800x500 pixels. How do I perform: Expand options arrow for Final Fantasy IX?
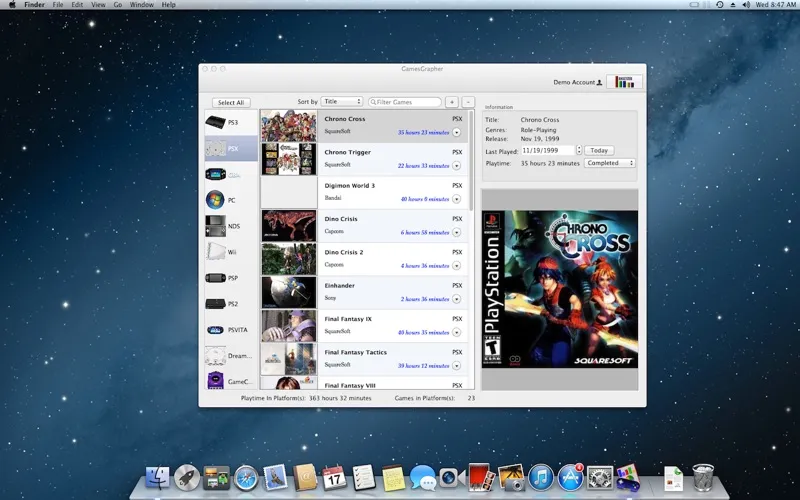[457, 332]
